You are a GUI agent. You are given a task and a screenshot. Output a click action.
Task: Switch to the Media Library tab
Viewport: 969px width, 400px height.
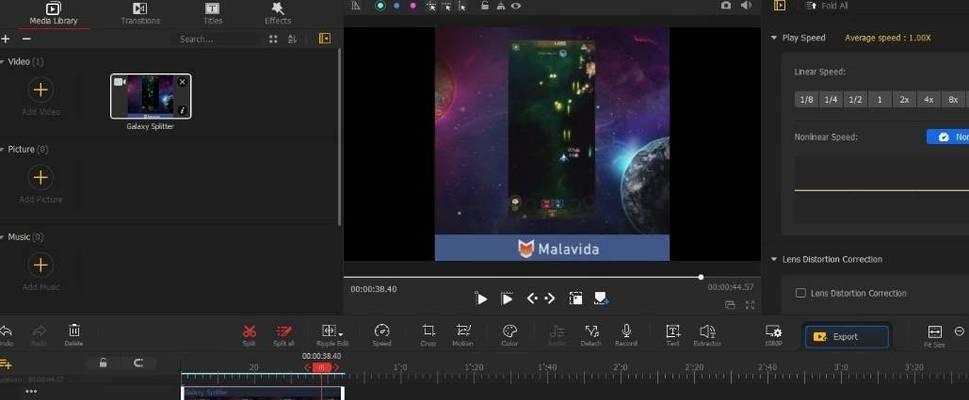coord(53,14)
